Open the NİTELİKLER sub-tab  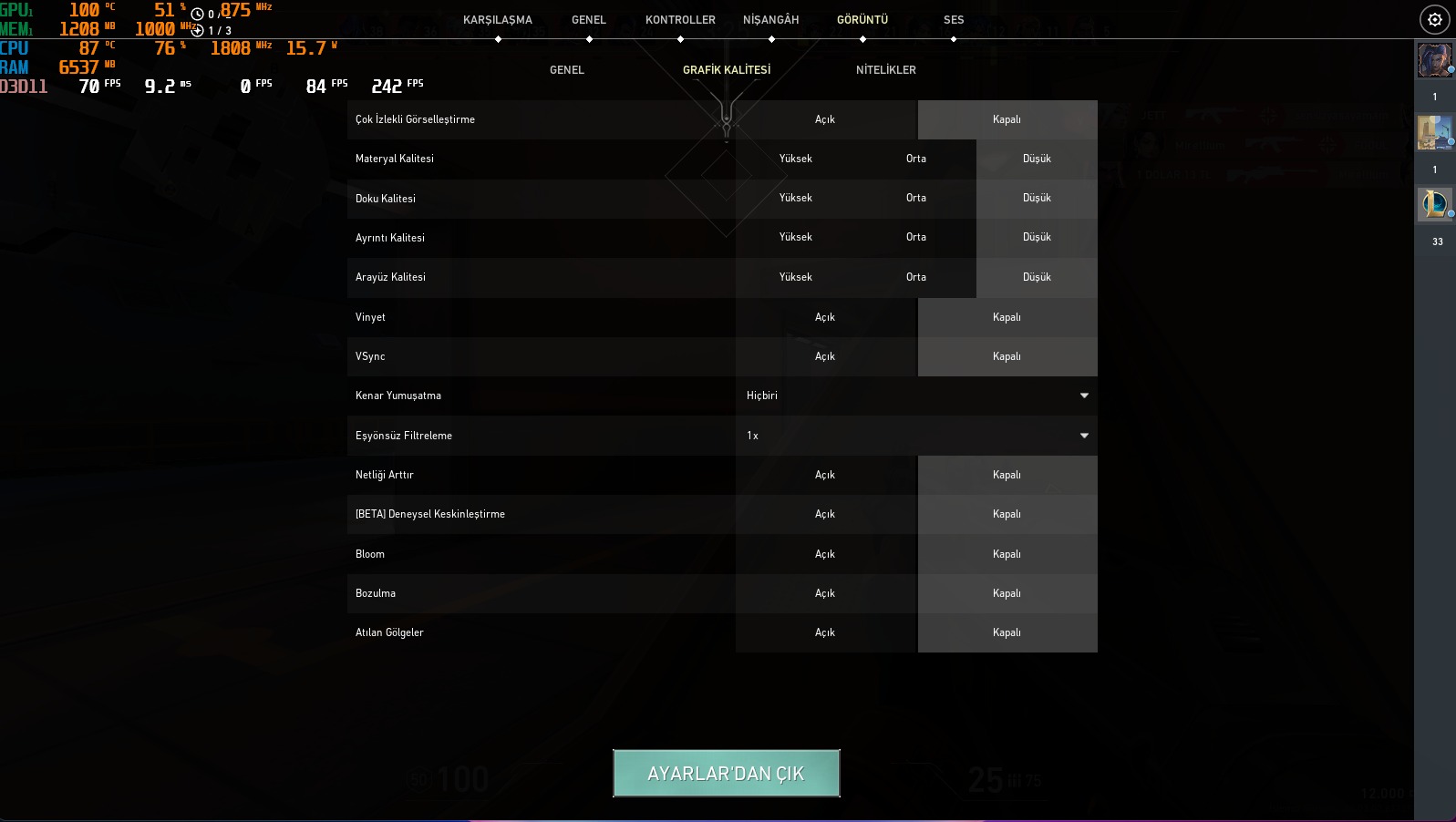click(885, 69)
